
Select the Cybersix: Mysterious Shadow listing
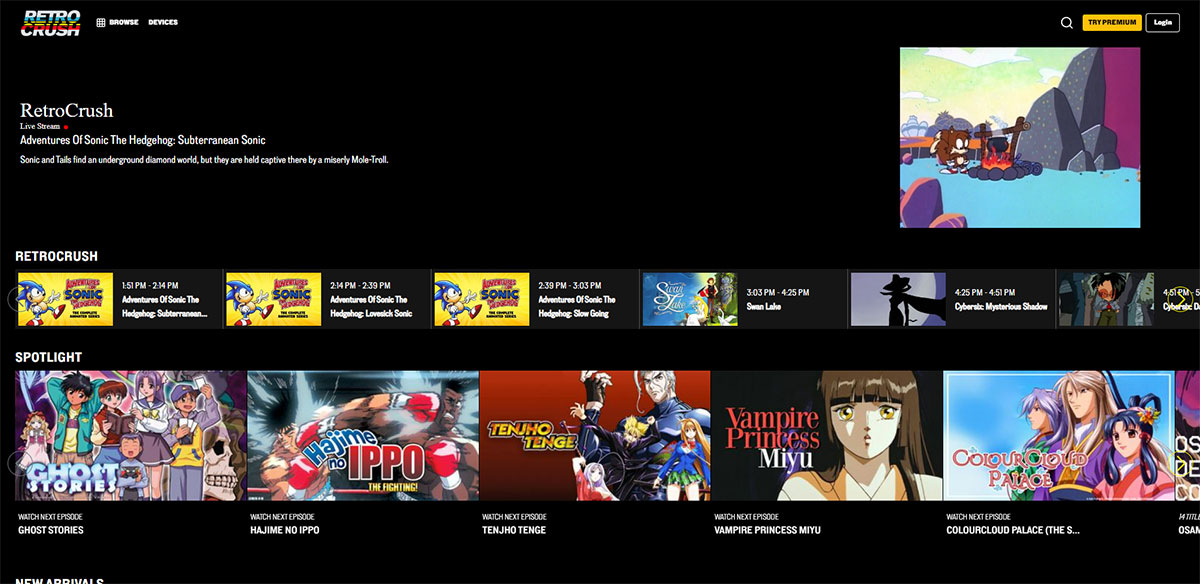click(897, 298)
